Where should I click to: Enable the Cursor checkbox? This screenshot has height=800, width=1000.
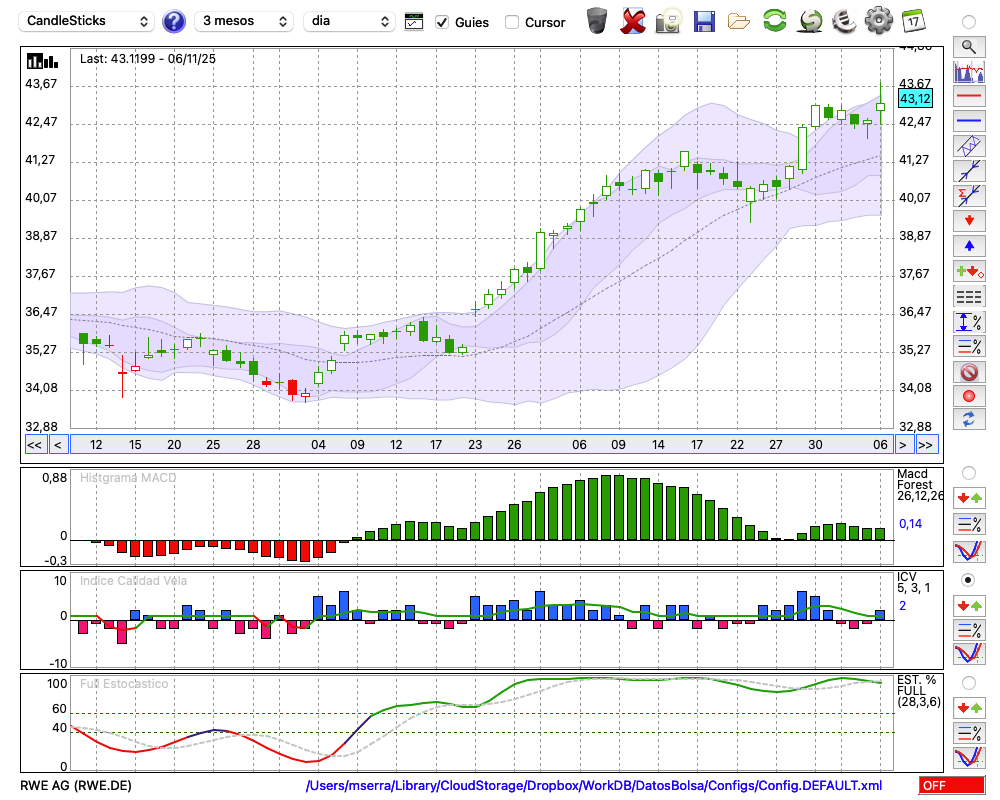[512, 22]
